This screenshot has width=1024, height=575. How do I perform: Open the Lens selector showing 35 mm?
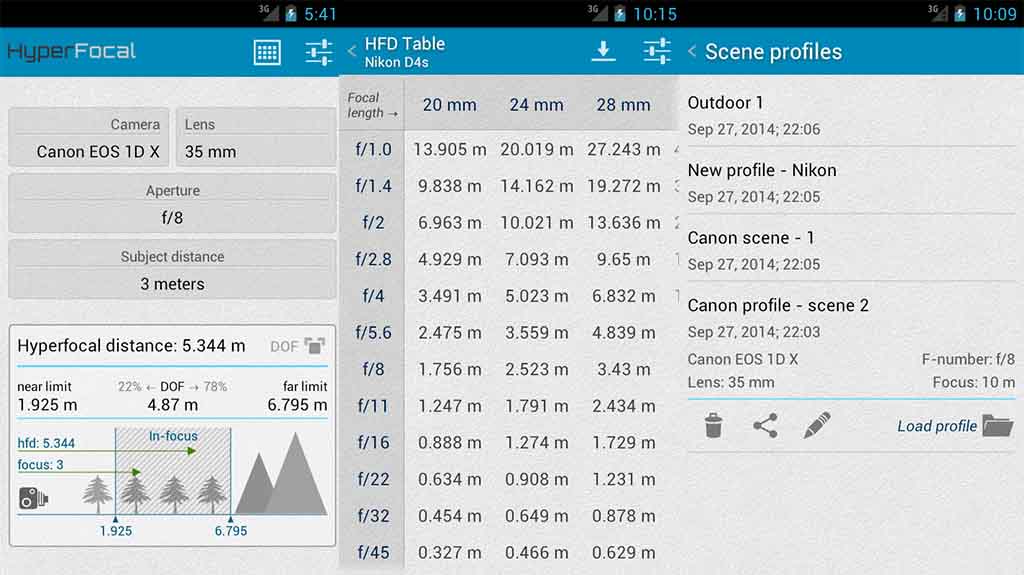pos(255,138)
